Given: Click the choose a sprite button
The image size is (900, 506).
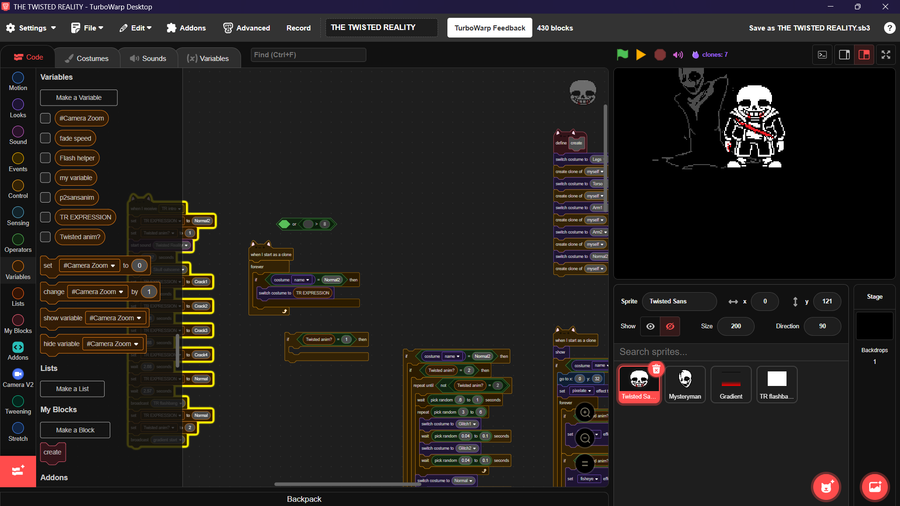Looking at the screenshot, I should pyautogui.click(x=826, y=486).
